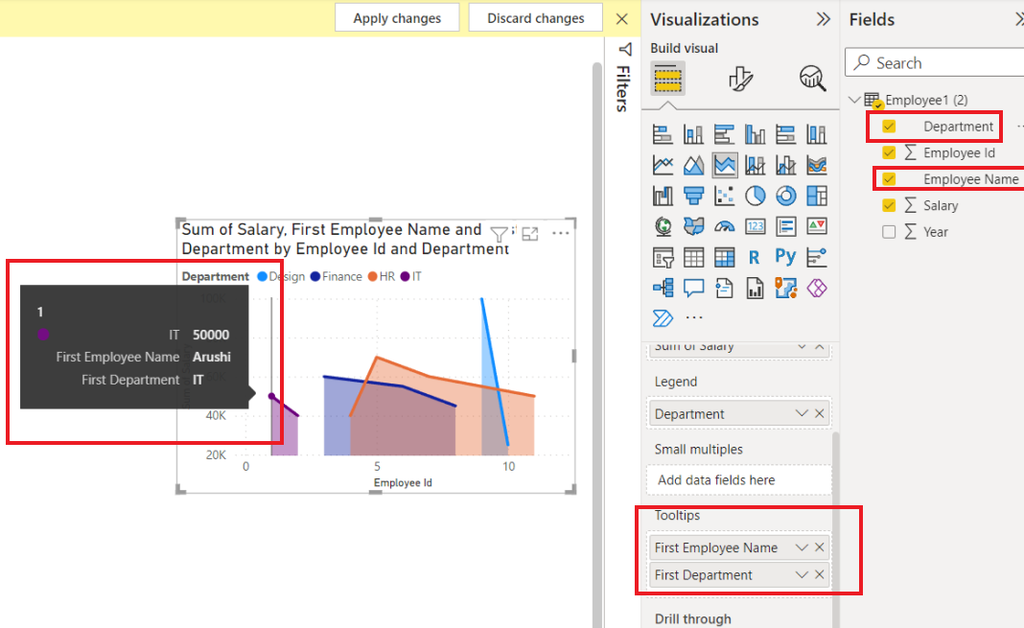Select the Smart narrative visual
Screen dimensions: 1024x628
724,287
